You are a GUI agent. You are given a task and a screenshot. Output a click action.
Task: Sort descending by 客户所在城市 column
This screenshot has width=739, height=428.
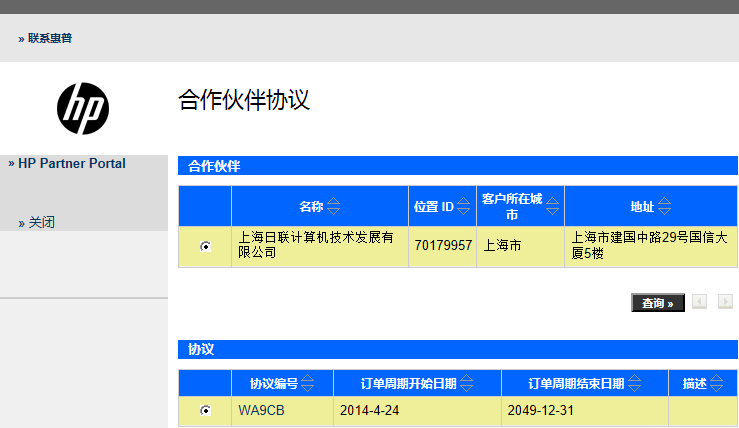(x=552, y=211)
